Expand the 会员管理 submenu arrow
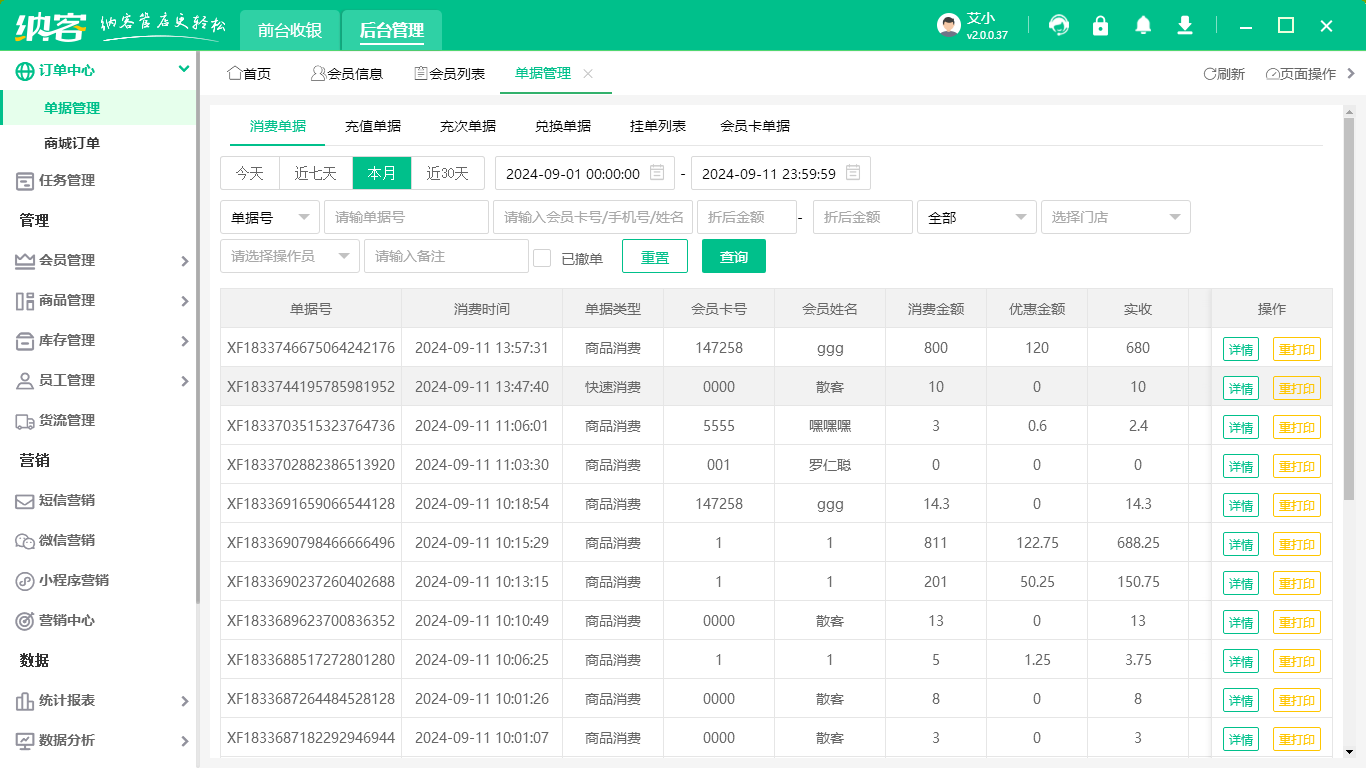This screenshot has height=768, width=1366. point(185,261)
